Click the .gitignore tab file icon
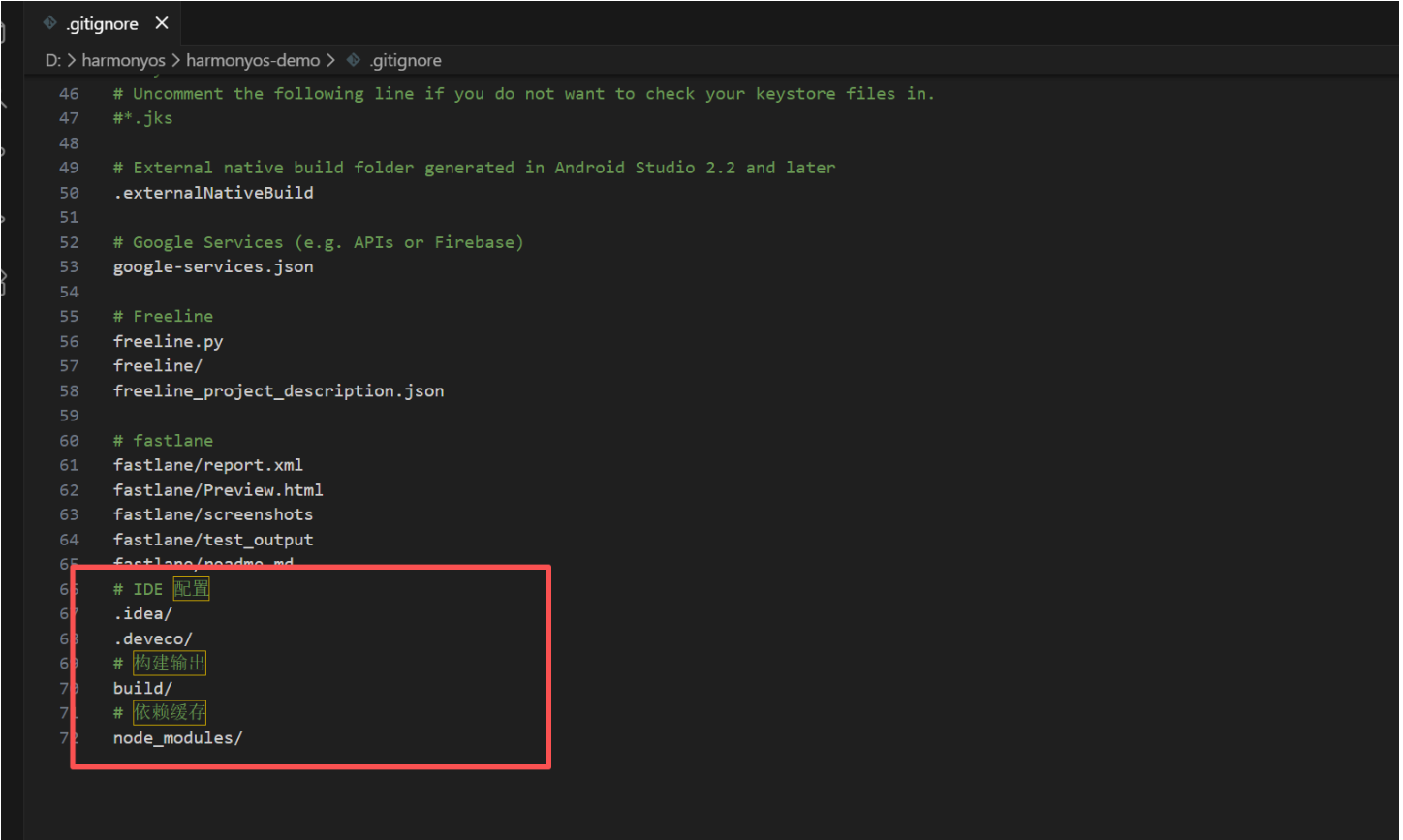This screenshot has width=1403, height=840. pyautogui.click(x=50, y=23)
